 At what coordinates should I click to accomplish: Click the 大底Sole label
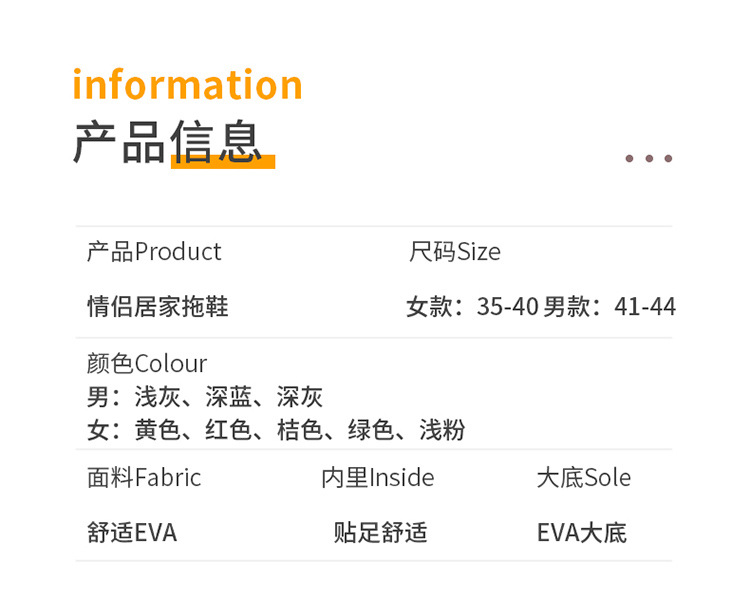click(x=584, y=478)
